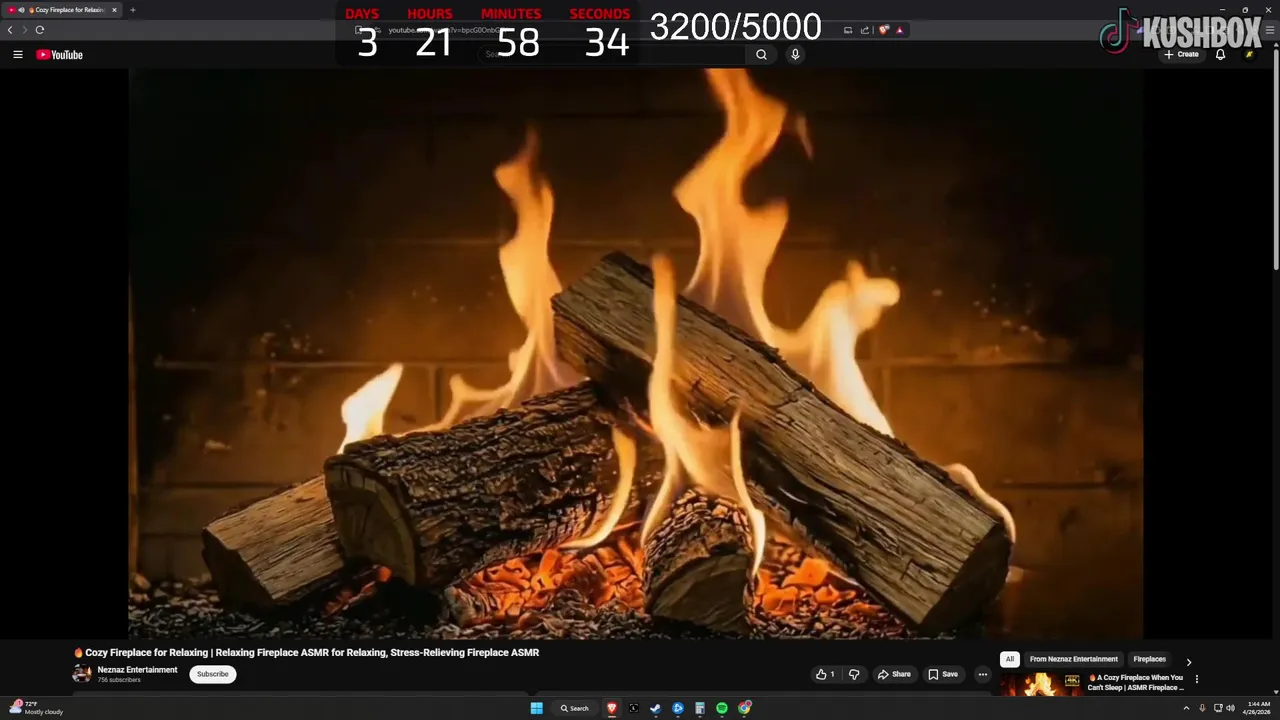Open the recommended Cozy Fireplace 4K thumbnail
1280x720 pixels.
click(x=1041, y=684)
